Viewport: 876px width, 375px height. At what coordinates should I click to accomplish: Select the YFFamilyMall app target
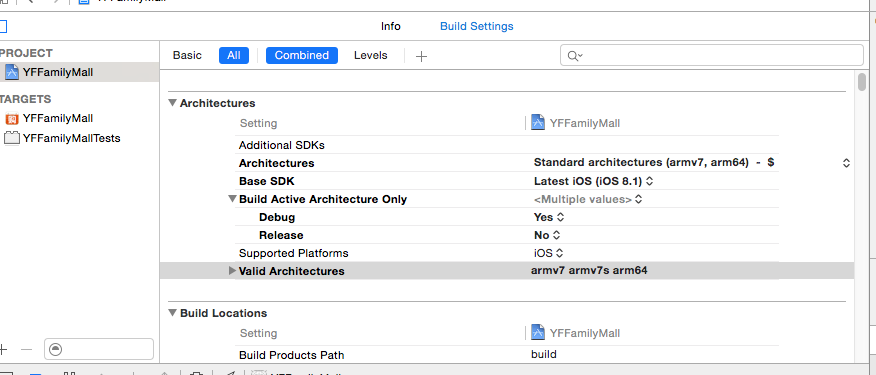pos(58,118)
